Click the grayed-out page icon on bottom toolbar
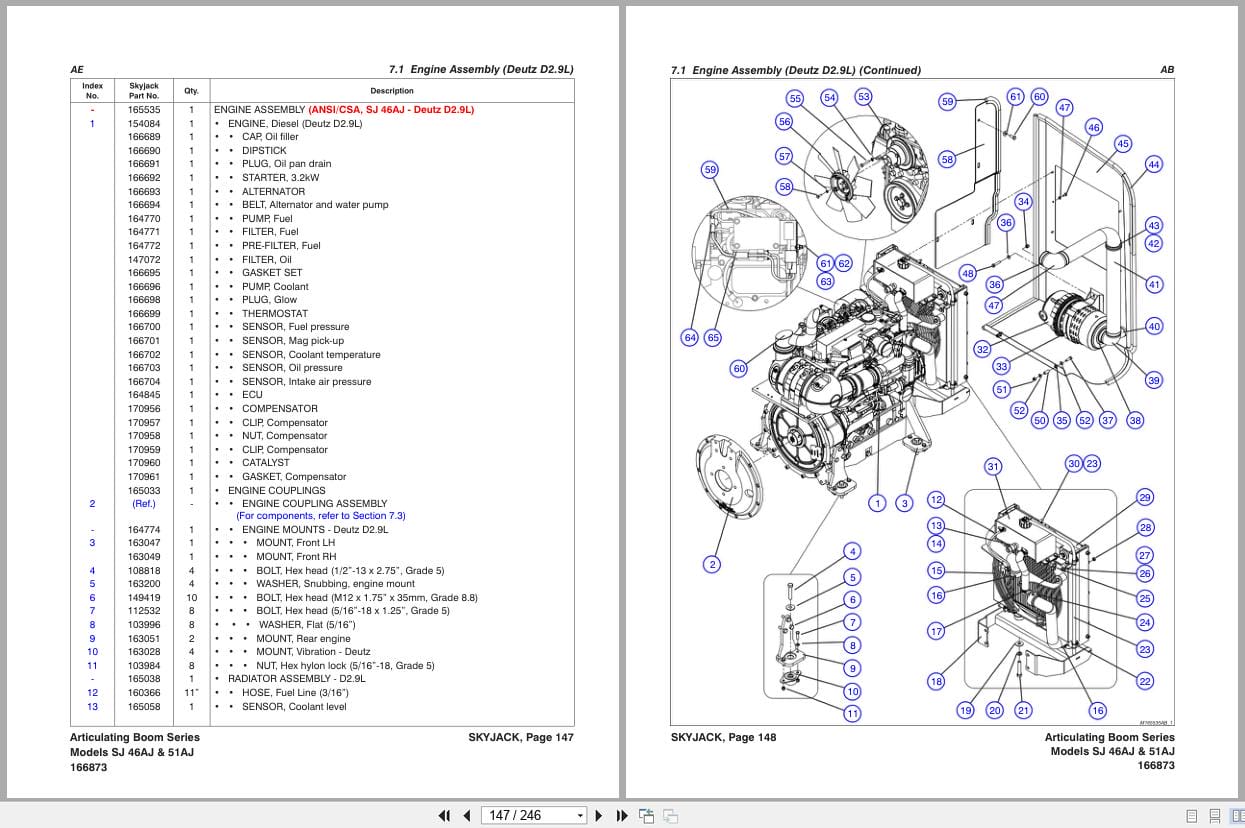1245x828 pixels. (671, 816)
